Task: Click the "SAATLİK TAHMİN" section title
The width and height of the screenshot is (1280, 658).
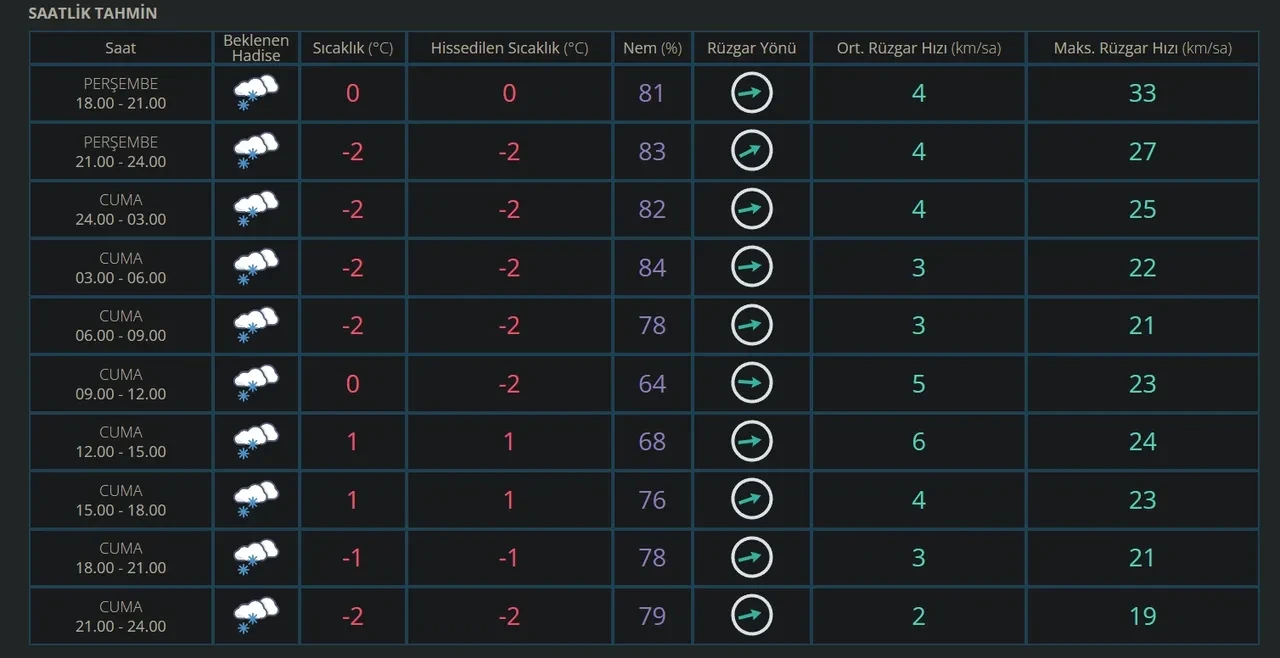Action: pyautogui.click(x=92, y=14)
